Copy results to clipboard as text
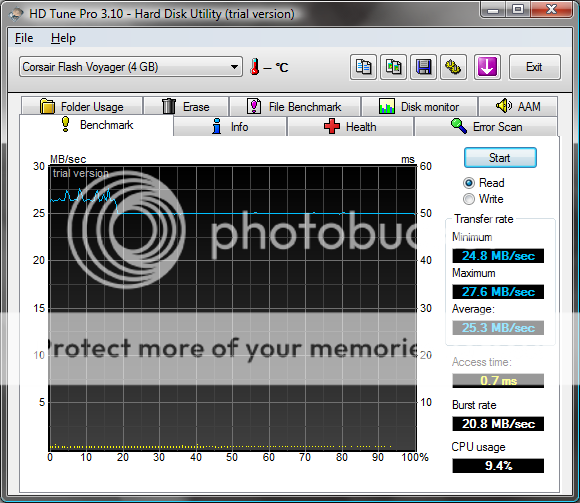The height and width of the screenshot is (503, 580). (x=363, y=67)
